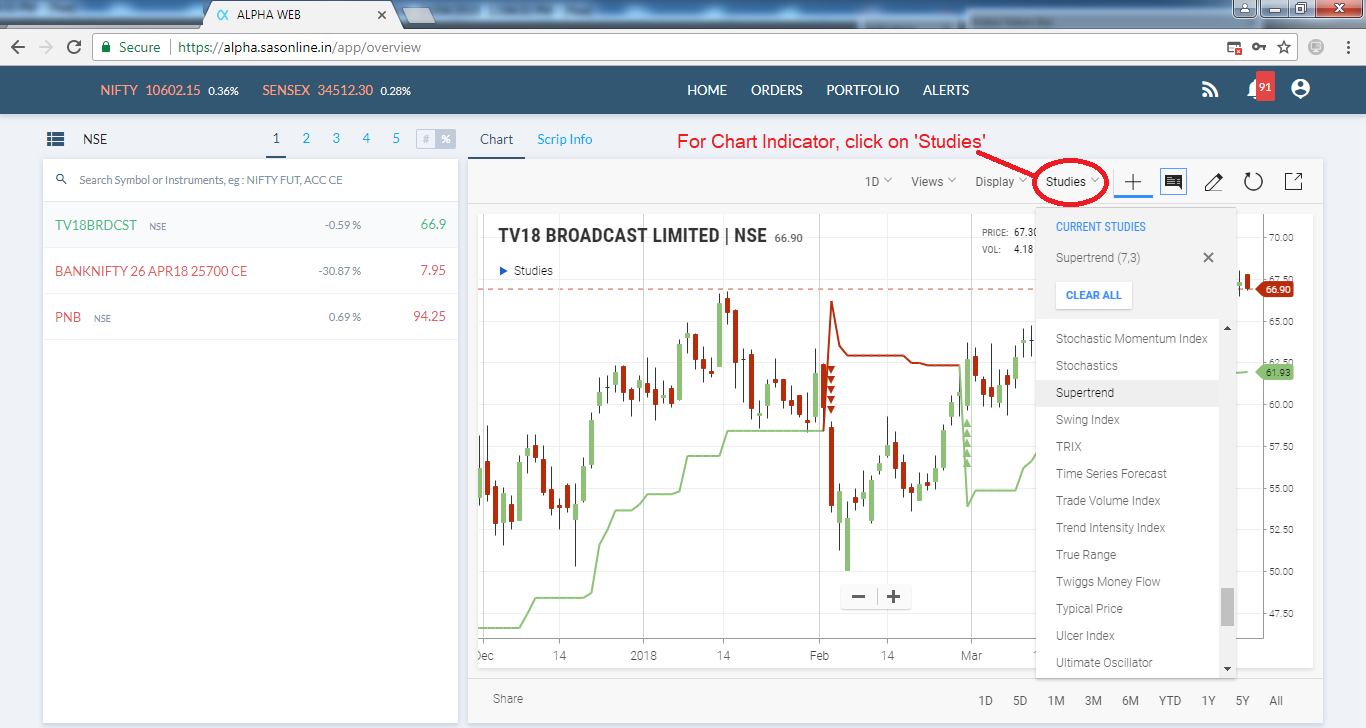1366x728 pixels.
Task: Select BANKNIFTY 26 APR18 25700 CE row
Action: [x=250, y=271]
